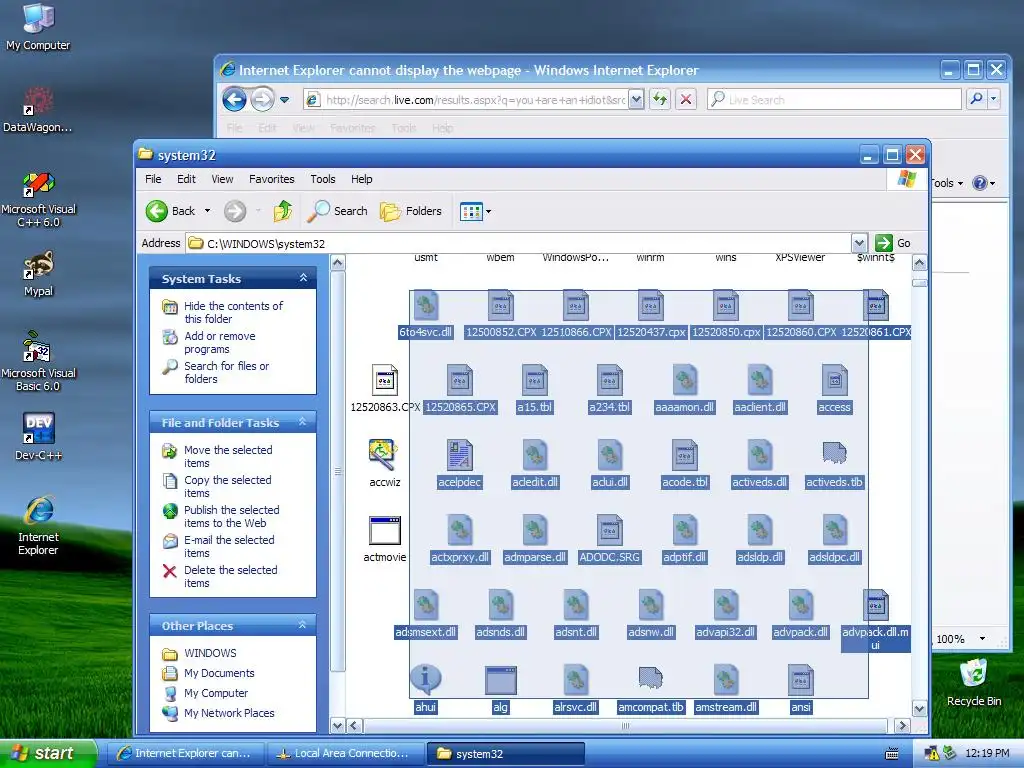The image size is (1024, 768).
Task: Click Move the selected items
Action: click(228, 456)
